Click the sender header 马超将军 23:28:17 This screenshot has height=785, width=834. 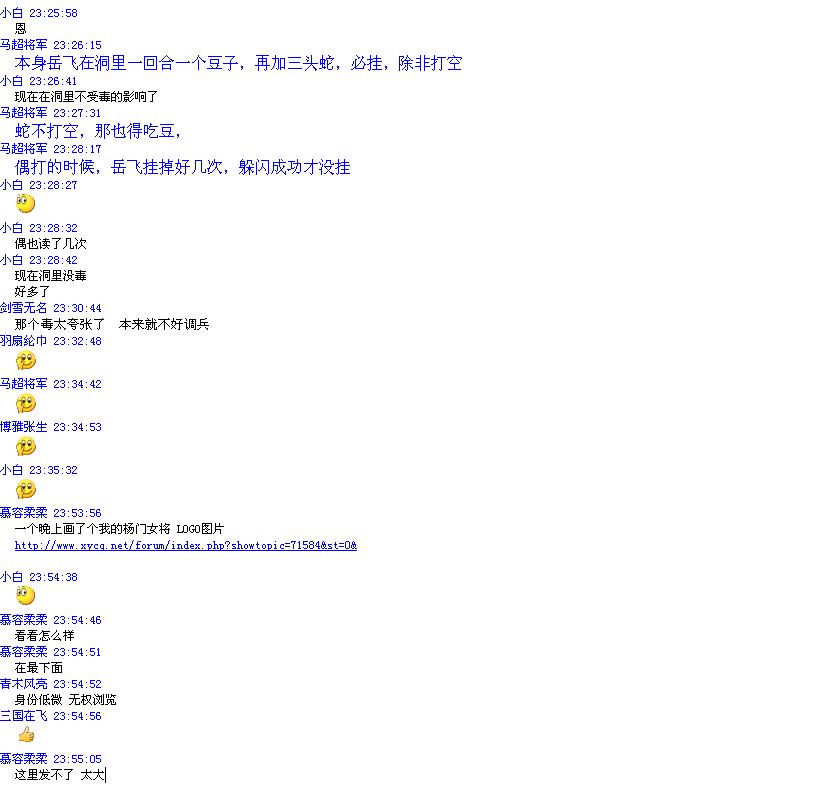[x=51, y=149]
